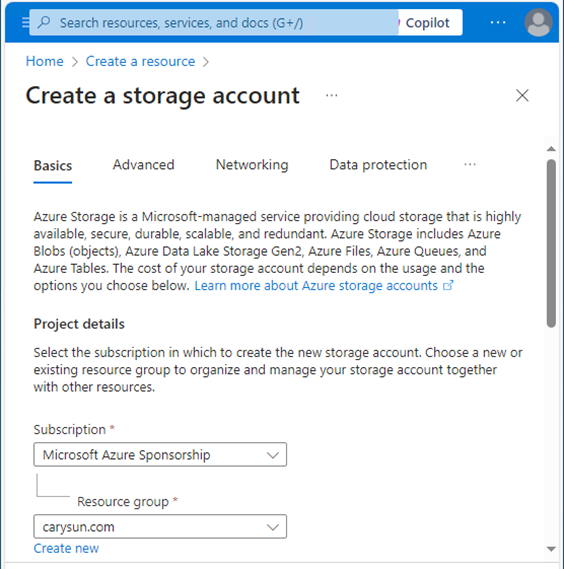Expand the Subscription dropdown
The image size is (564, 569).
coord(160,454)
